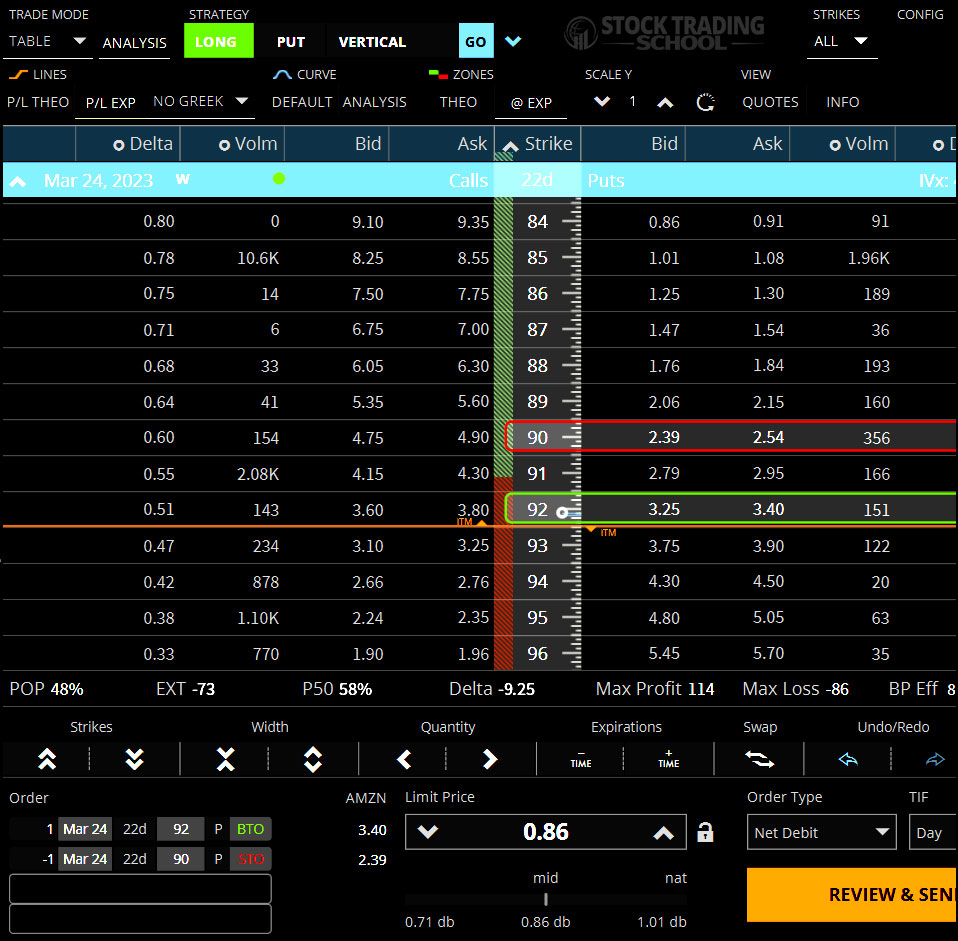Expand strategy list next to GO
Screen dimensions: 958x941
tap(513, 41)
